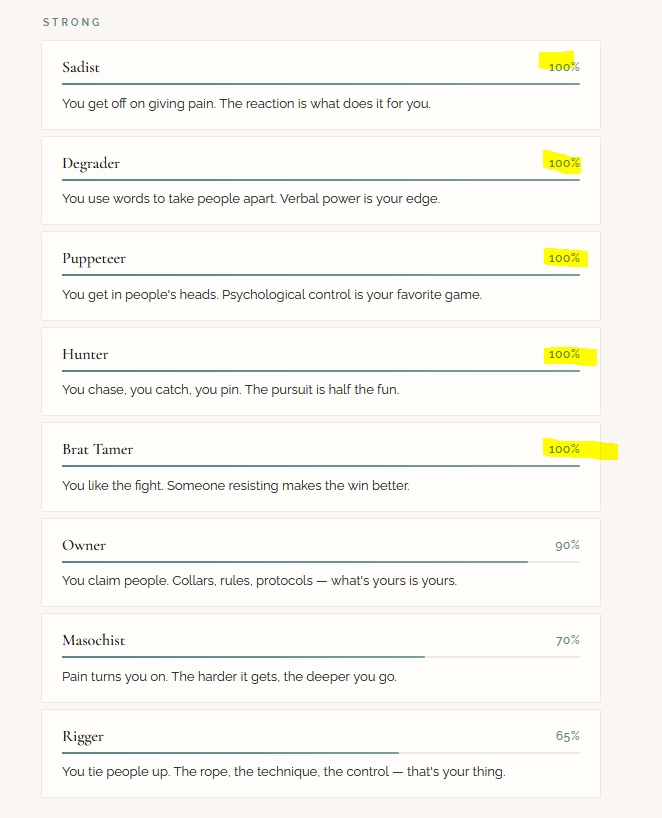Click the description text under Rigger
The width and height of the screenshot is (662, 818).
[283, 772]
